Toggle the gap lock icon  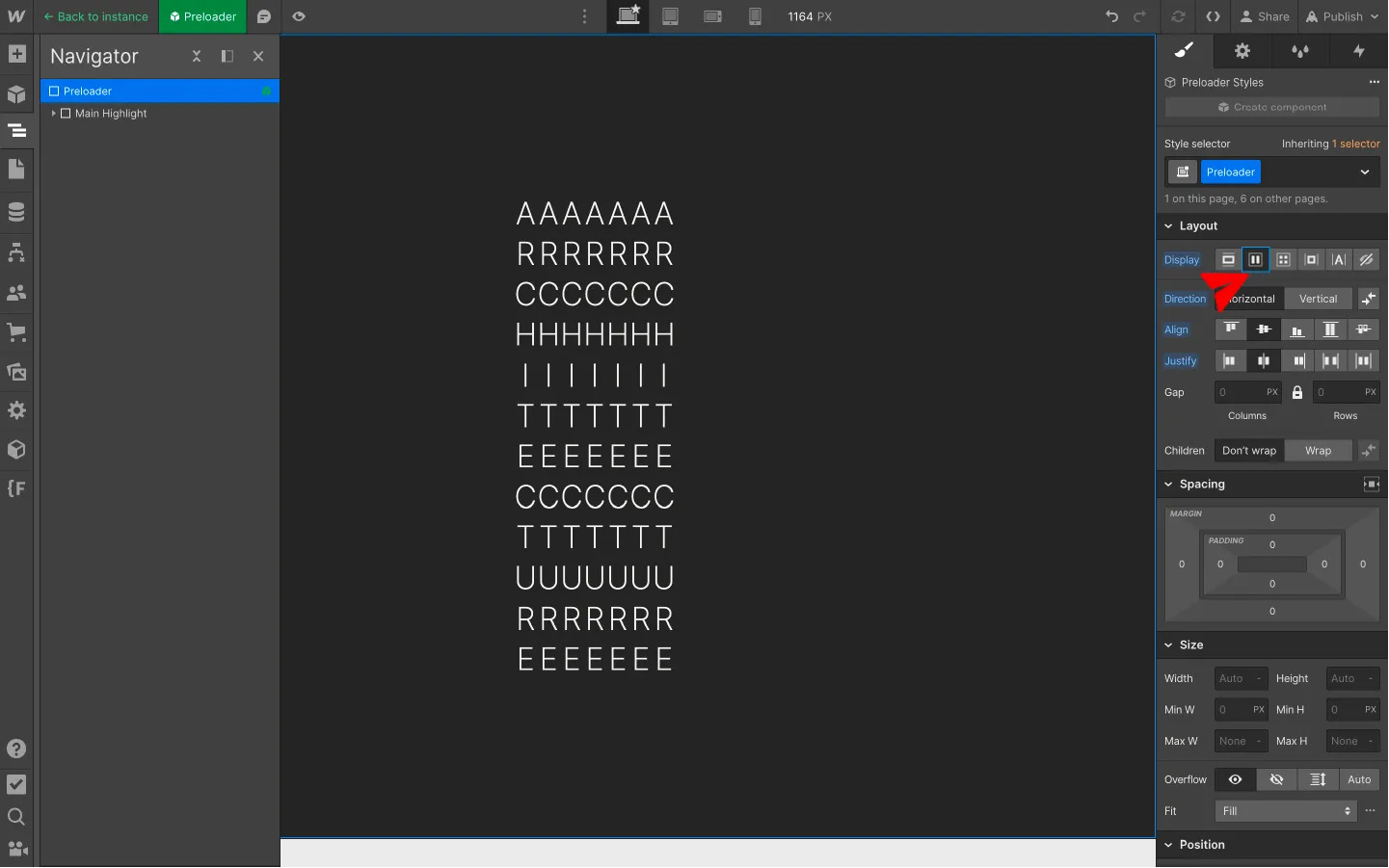[1297, 392]
